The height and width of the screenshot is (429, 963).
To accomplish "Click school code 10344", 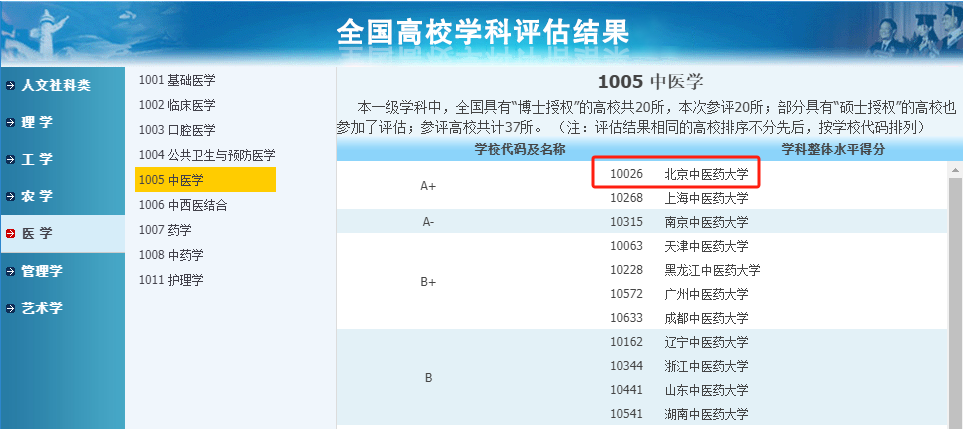I will pos(626,366).
